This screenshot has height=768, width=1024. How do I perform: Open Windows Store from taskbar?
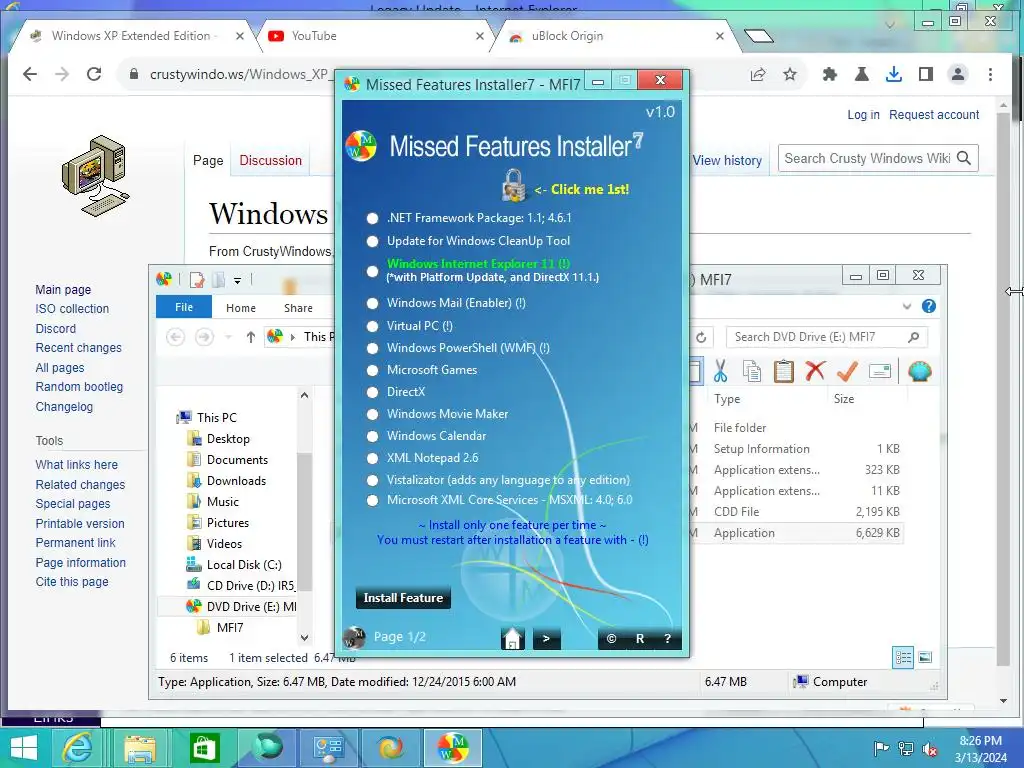[204, 748]
